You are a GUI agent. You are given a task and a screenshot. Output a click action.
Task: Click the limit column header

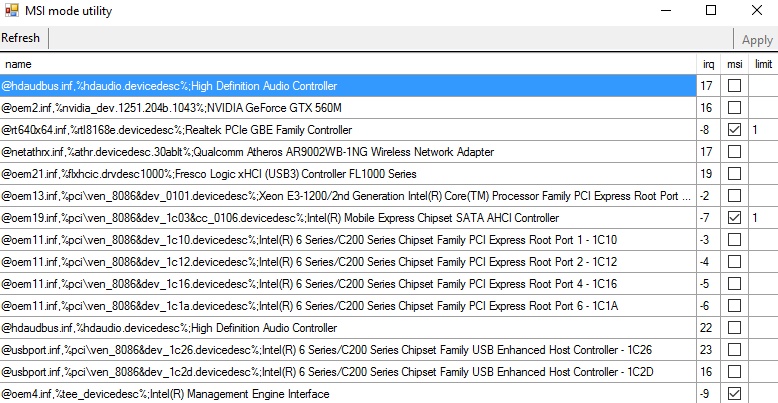point(763,64)
